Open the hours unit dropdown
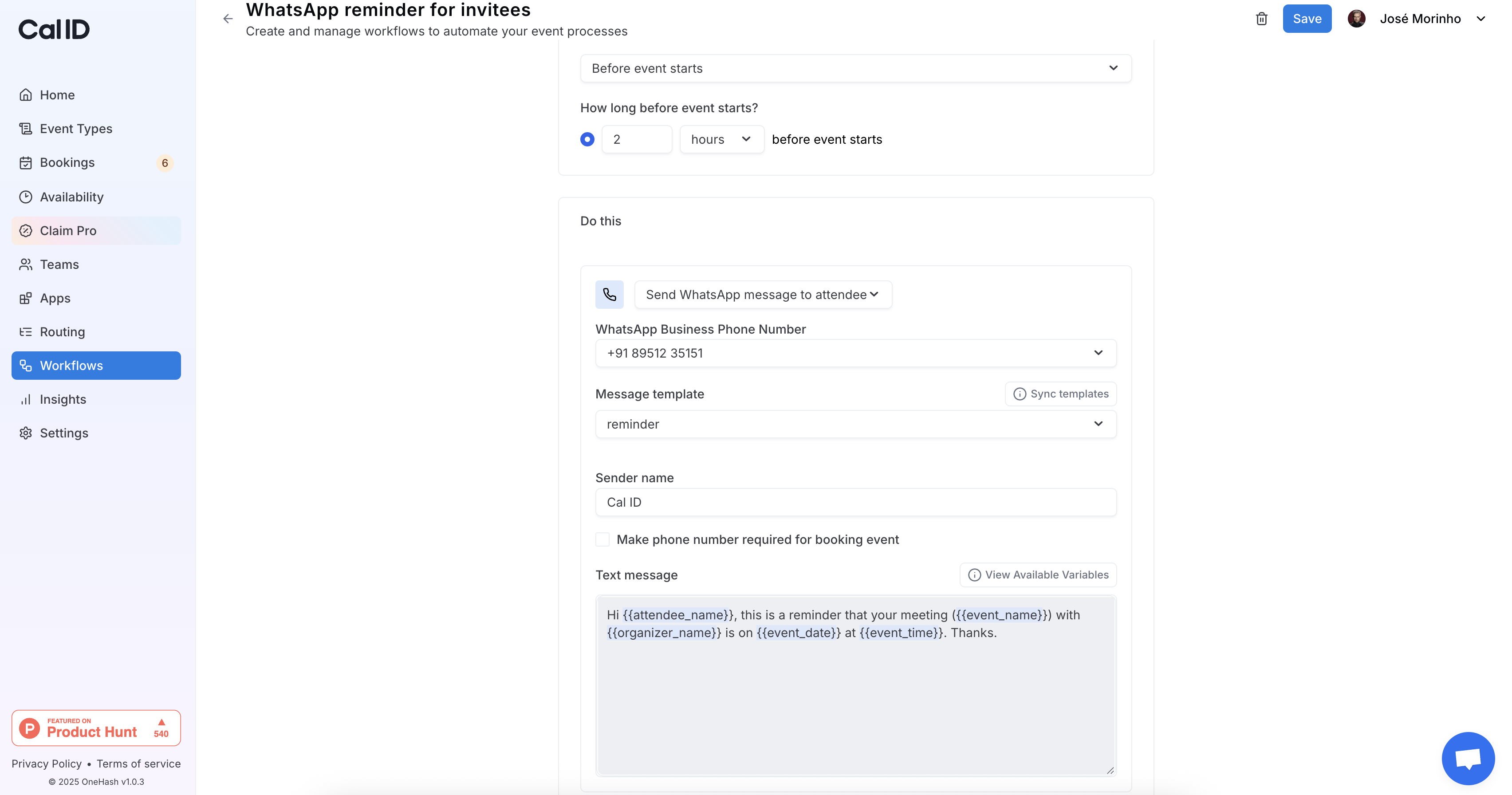The image size is (1512, 795). [721, 140]
